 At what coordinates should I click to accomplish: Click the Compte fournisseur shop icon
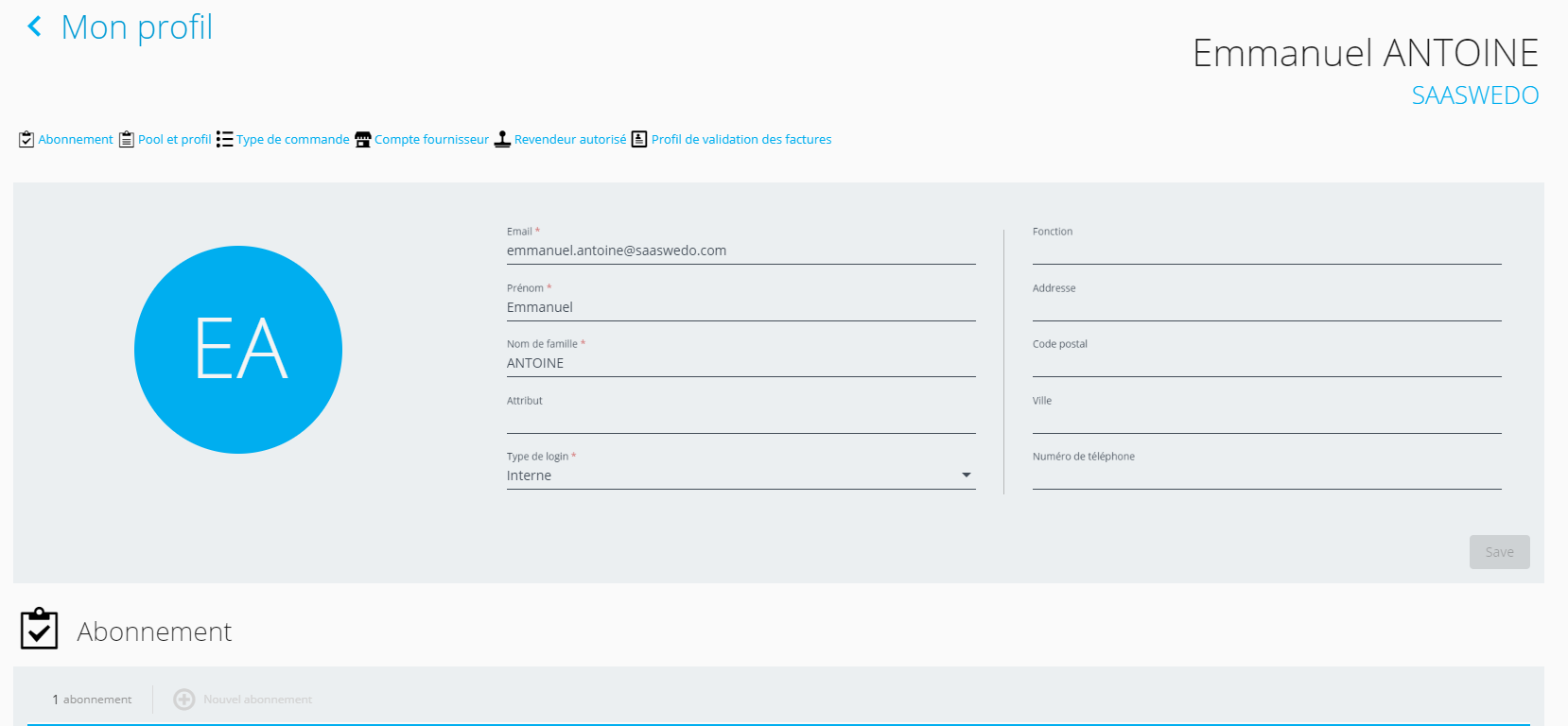pos(363,139)
